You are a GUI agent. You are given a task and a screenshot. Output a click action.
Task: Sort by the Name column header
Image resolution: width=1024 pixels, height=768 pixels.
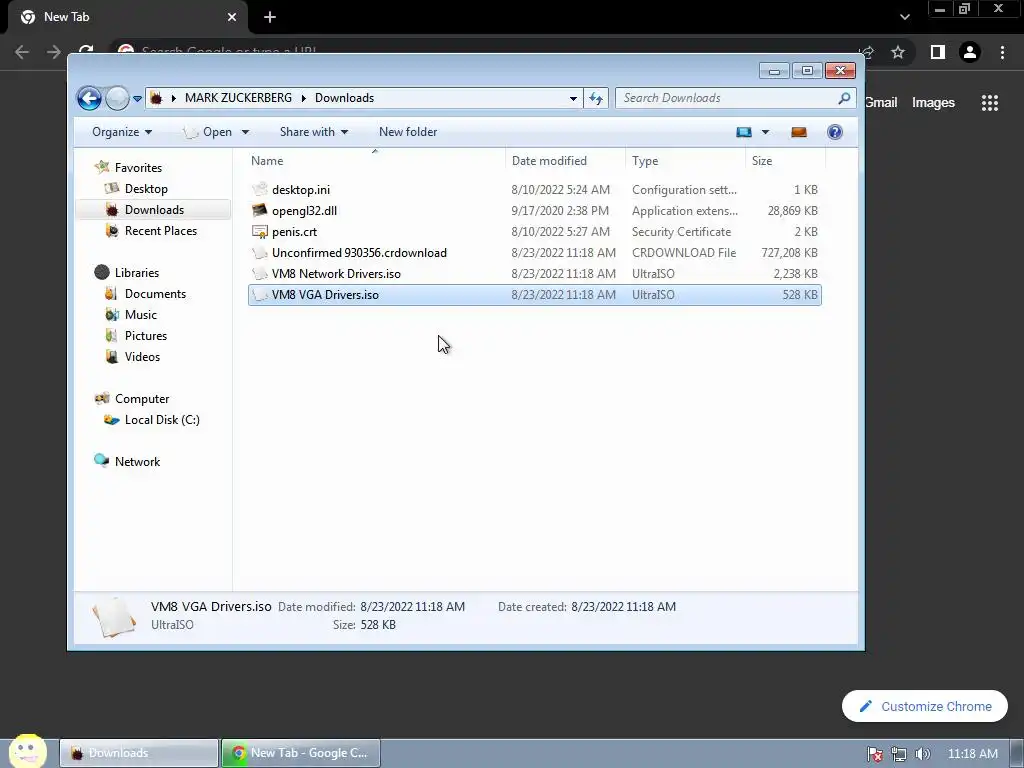point(376,161)
